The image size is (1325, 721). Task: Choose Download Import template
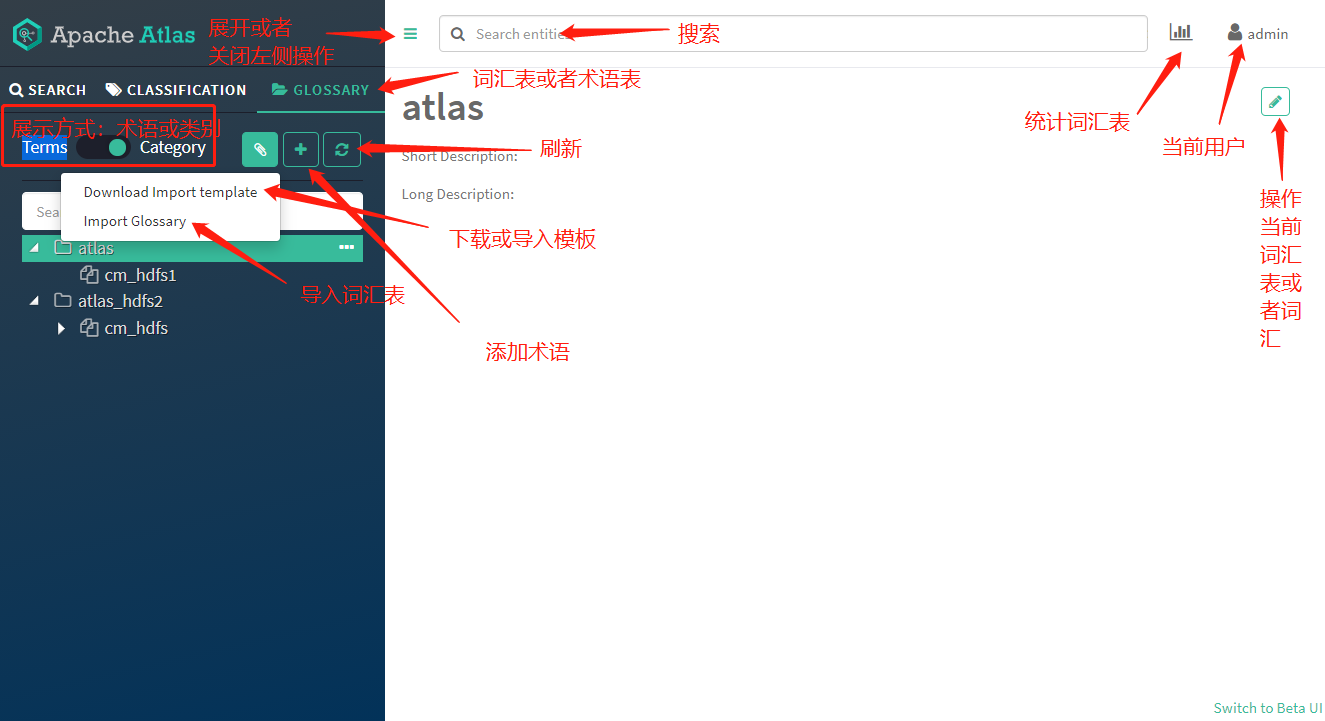170,192
